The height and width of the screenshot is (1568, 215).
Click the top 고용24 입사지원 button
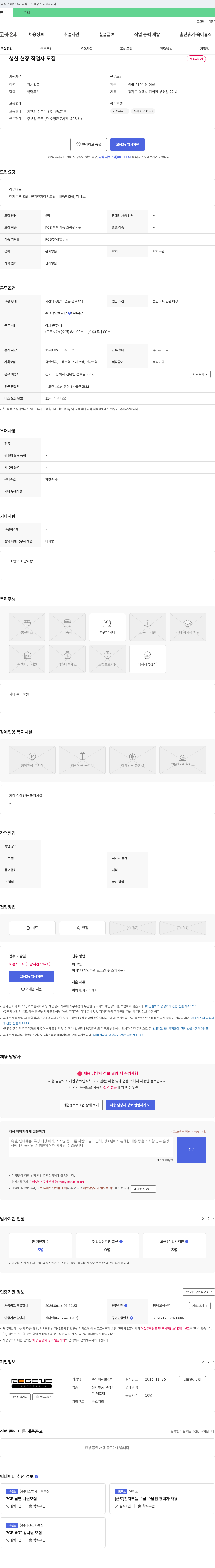127,144
